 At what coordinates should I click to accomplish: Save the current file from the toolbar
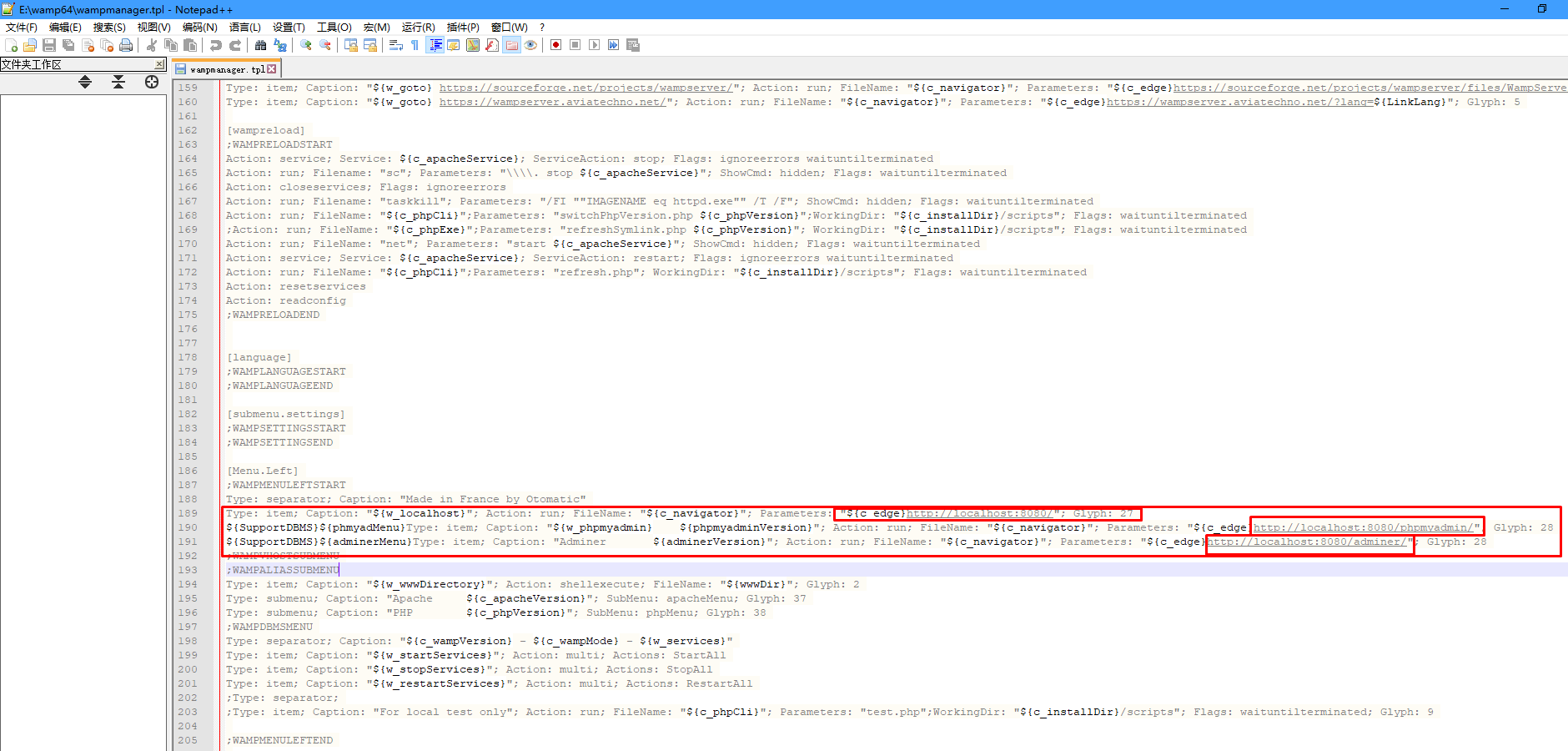[x=49, y=45]
